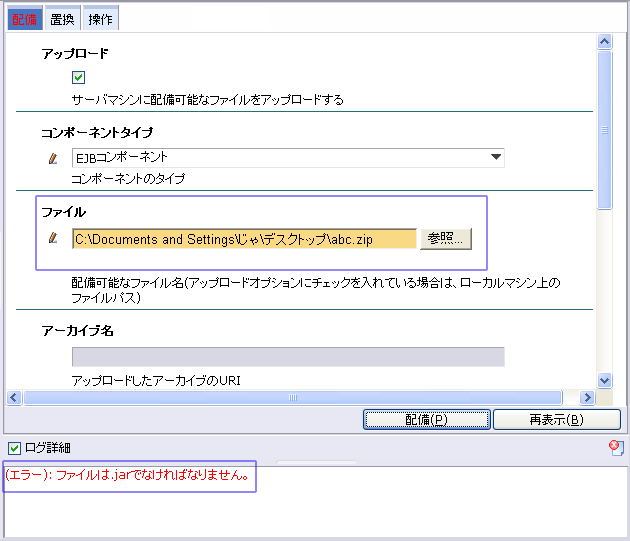The height and width of the screenshot is (541, 630).
Task: Click the horizontal scrollbar right arrow
Action: pos(588,397)
